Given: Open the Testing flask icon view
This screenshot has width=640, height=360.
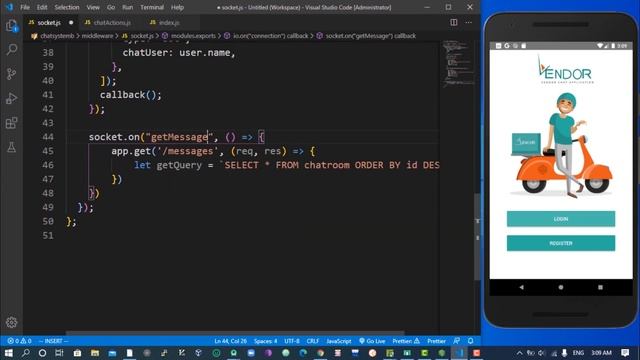Looking at the screenshot, I should pyautogui.click(x=11, y=147).
